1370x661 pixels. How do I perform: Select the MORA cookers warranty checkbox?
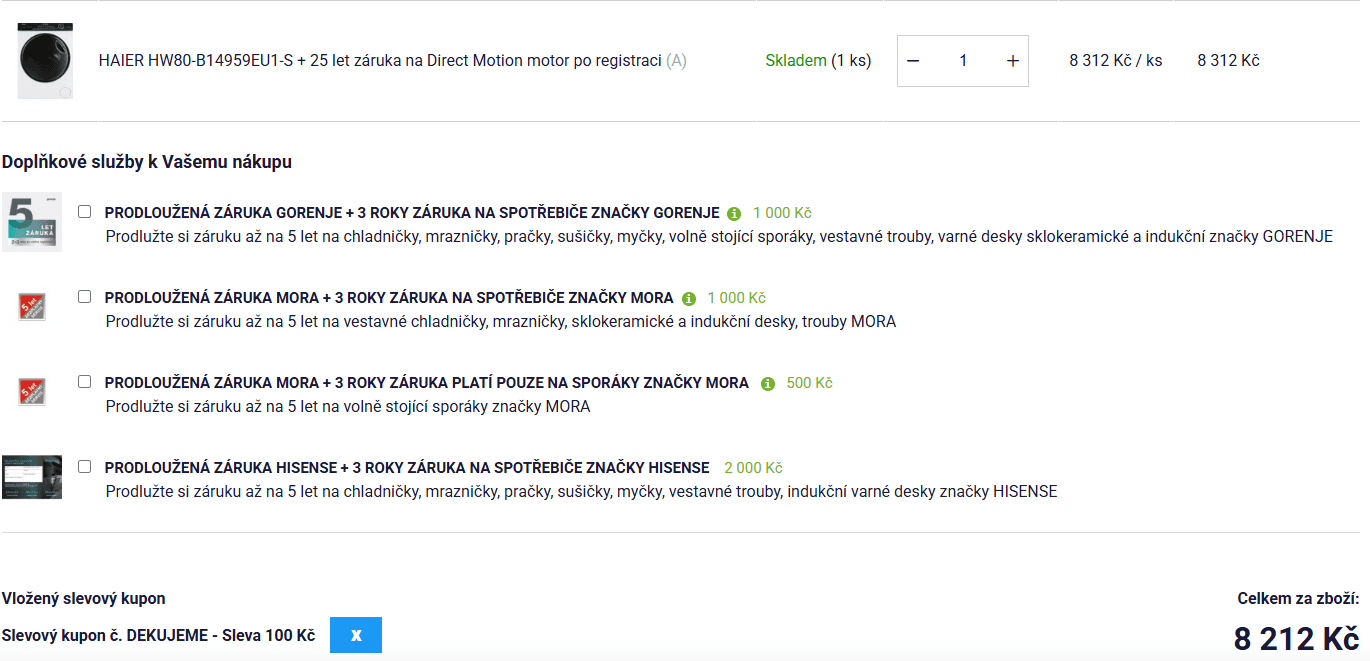click(x=85, y=382)
